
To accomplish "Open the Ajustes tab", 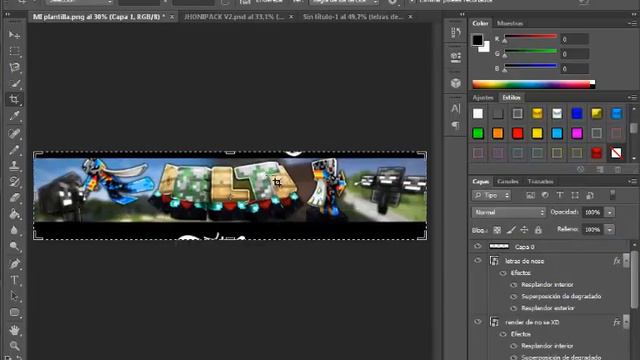I will pyautogui.click(x=483, y=98).
